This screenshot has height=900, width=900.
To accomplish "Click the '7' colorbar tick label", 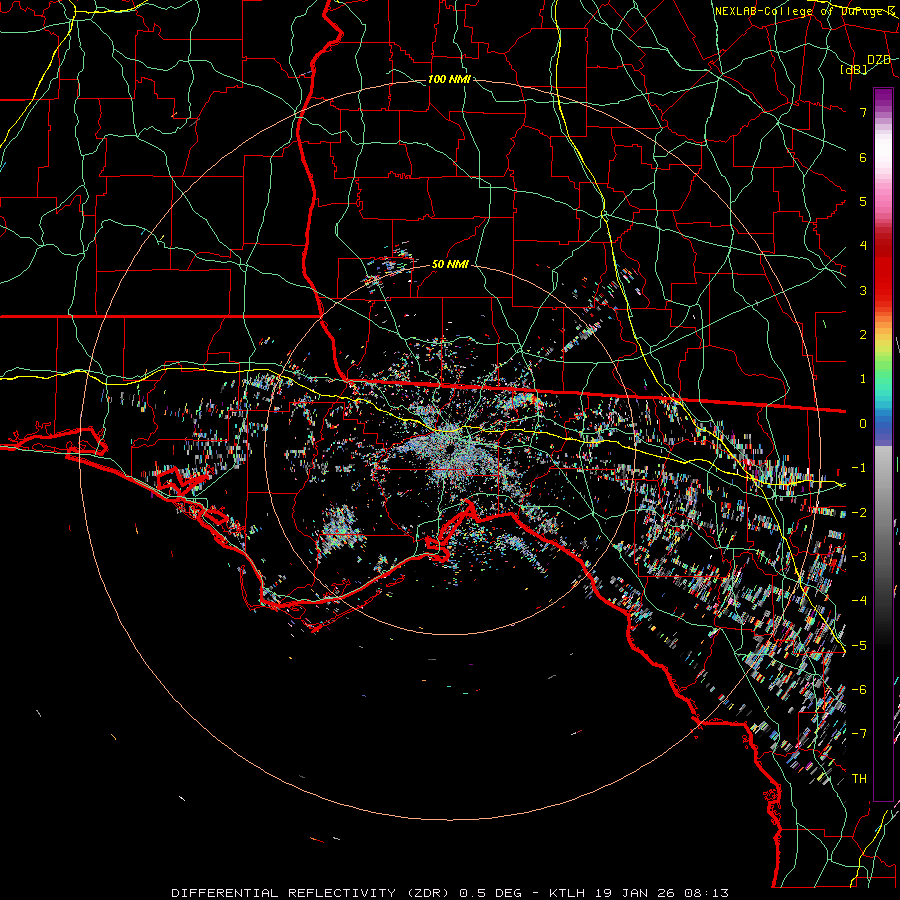I will click(863, 112).
